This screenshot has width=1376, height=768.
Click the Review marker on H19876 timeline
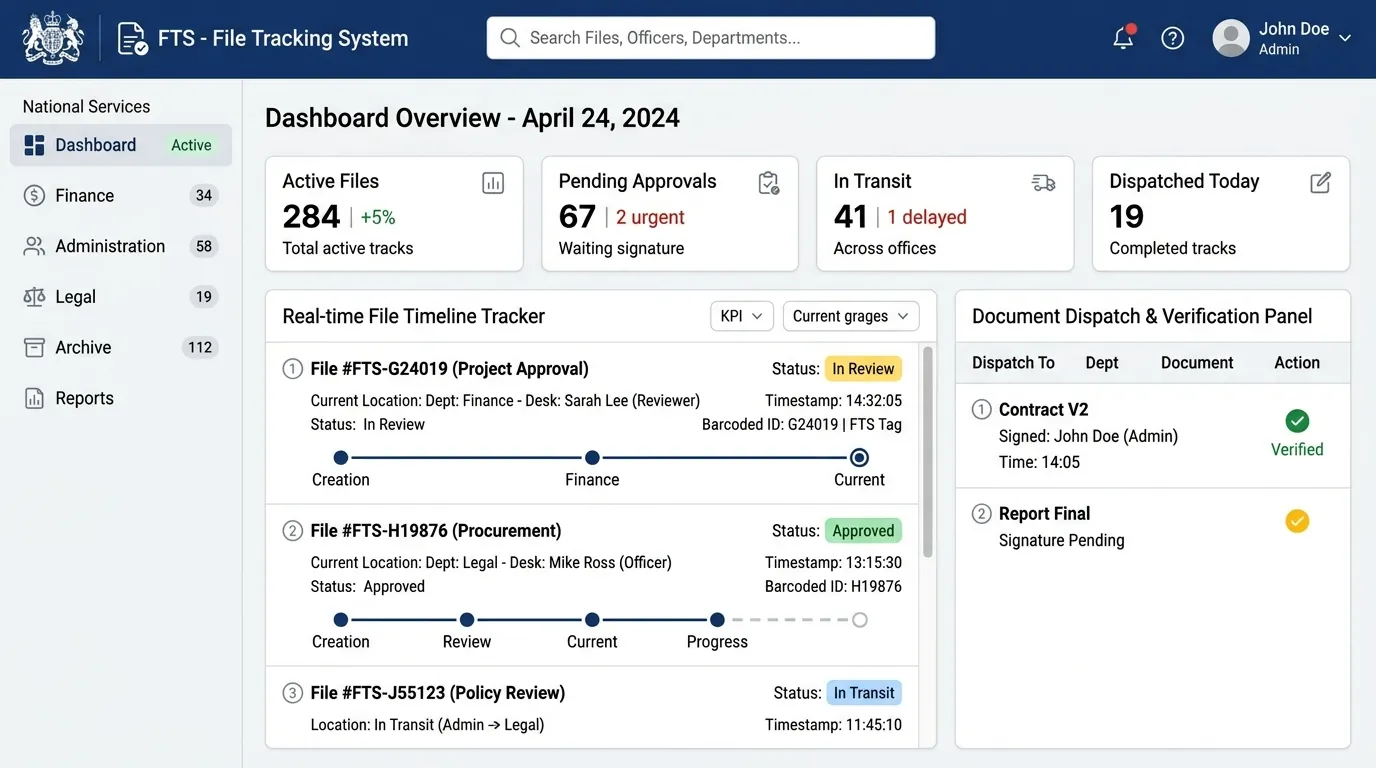coord(467,620)
